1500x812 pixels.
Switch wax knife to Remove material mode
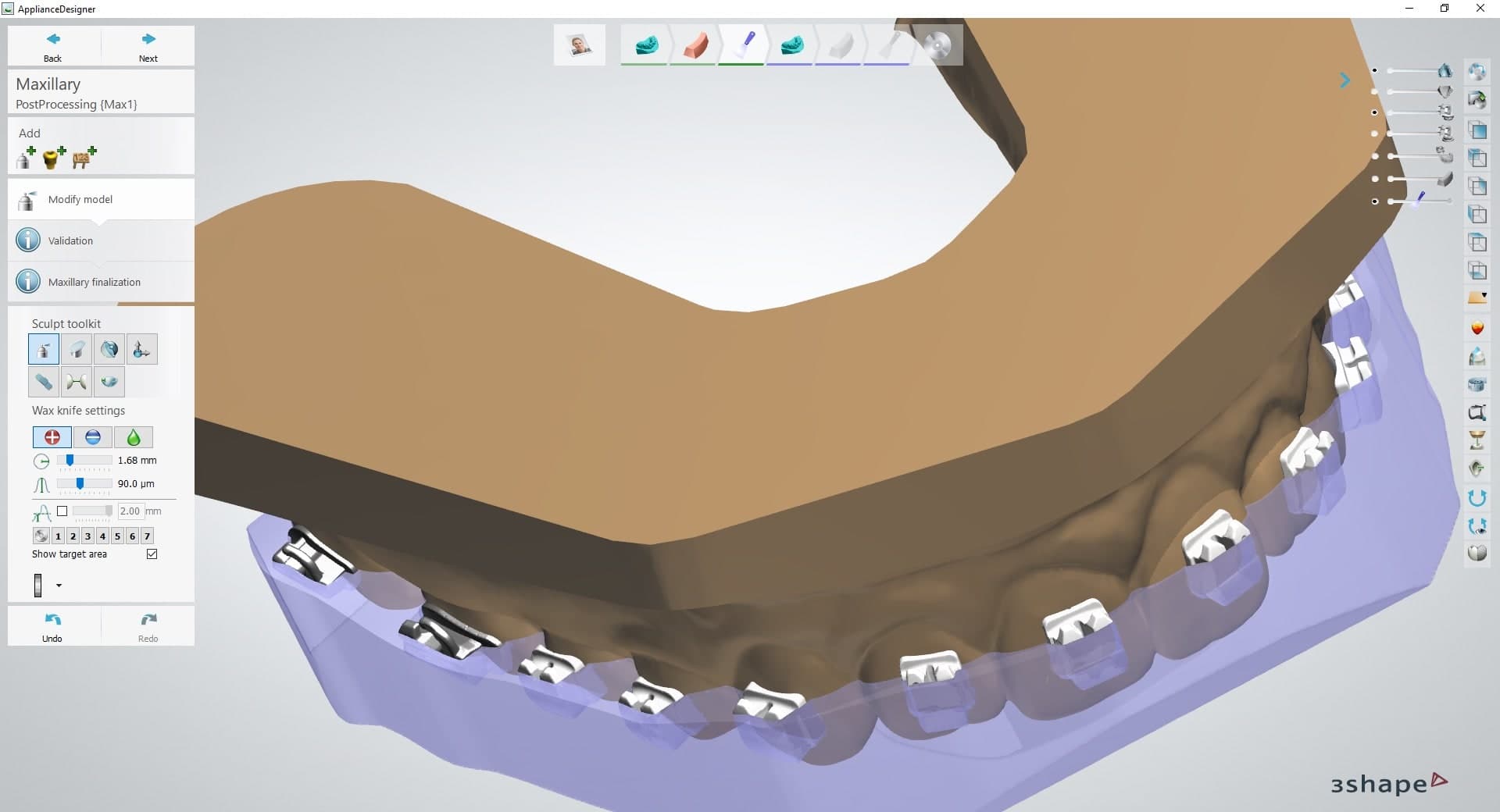pos(93,437)
